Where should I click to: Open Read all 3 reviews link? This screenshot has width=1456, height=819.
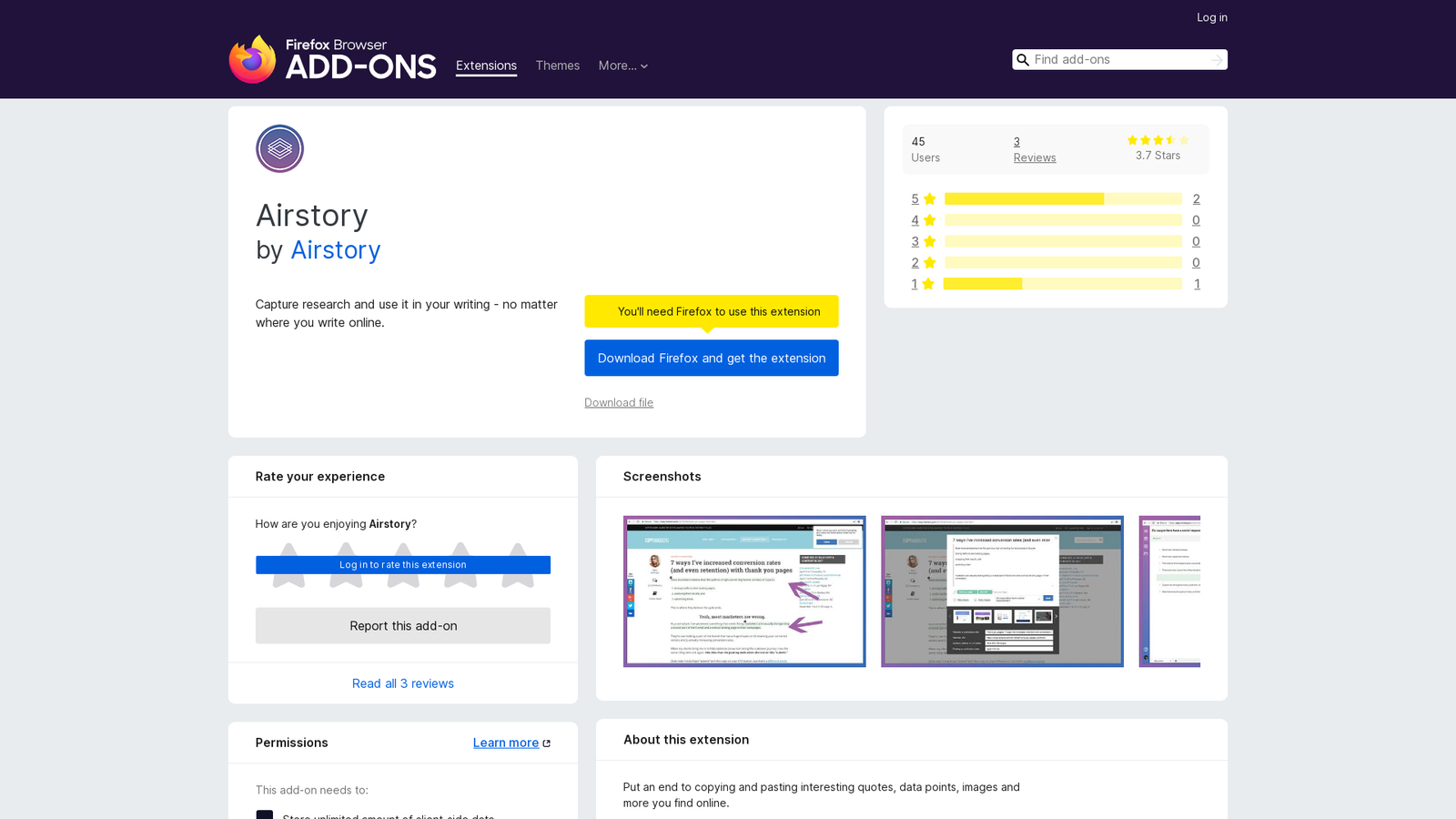point(403,683)
